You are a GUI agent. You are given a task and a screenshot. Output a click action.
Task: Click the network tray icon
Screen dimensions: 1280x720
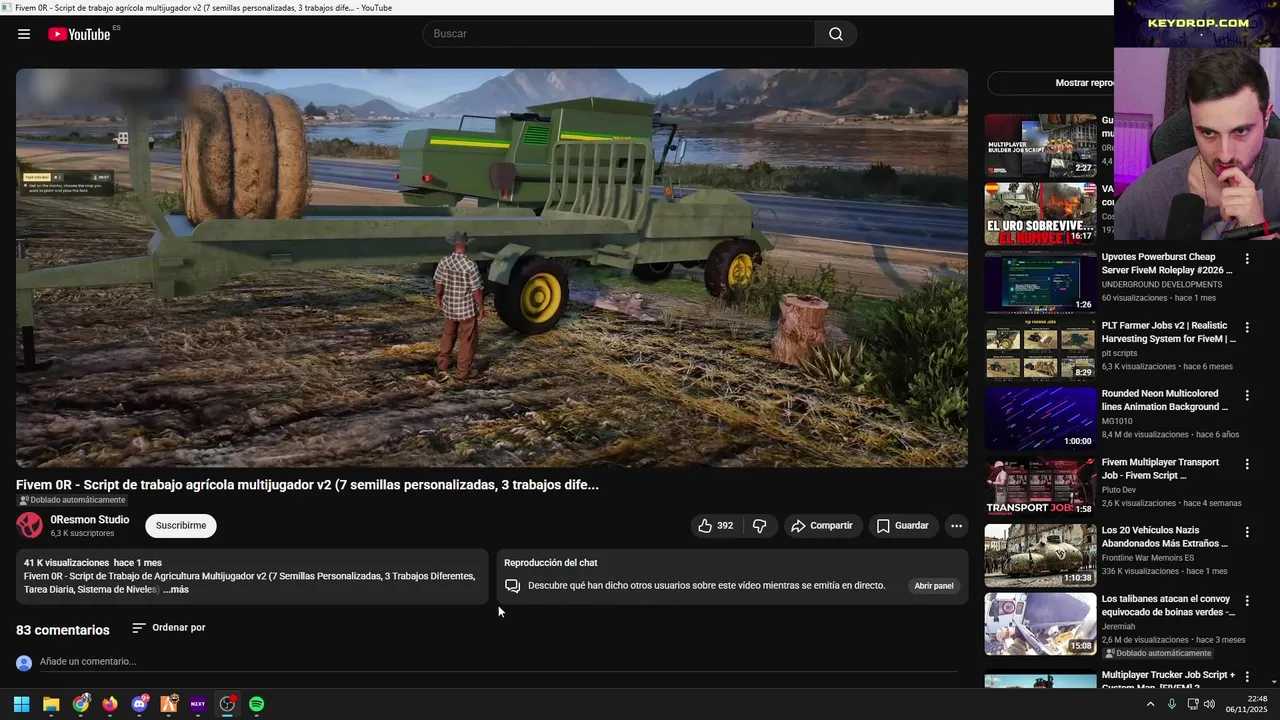pyautogui.click(x=1192, y=704)
